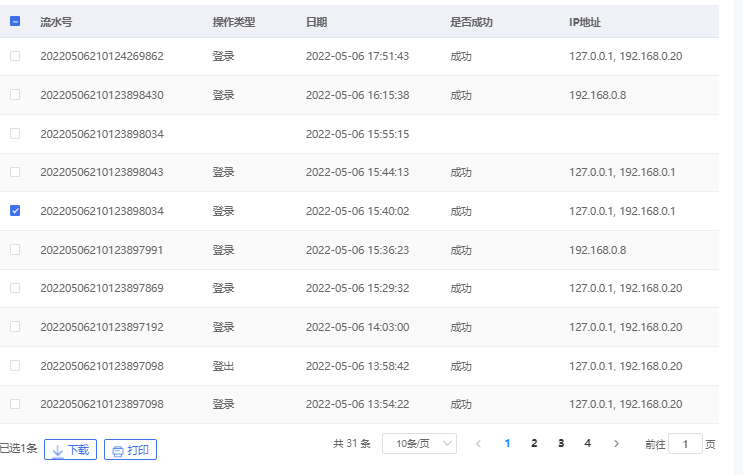This screenshot has width=743, height=475.
Task: Click the download button
Action: click(70, 450)
